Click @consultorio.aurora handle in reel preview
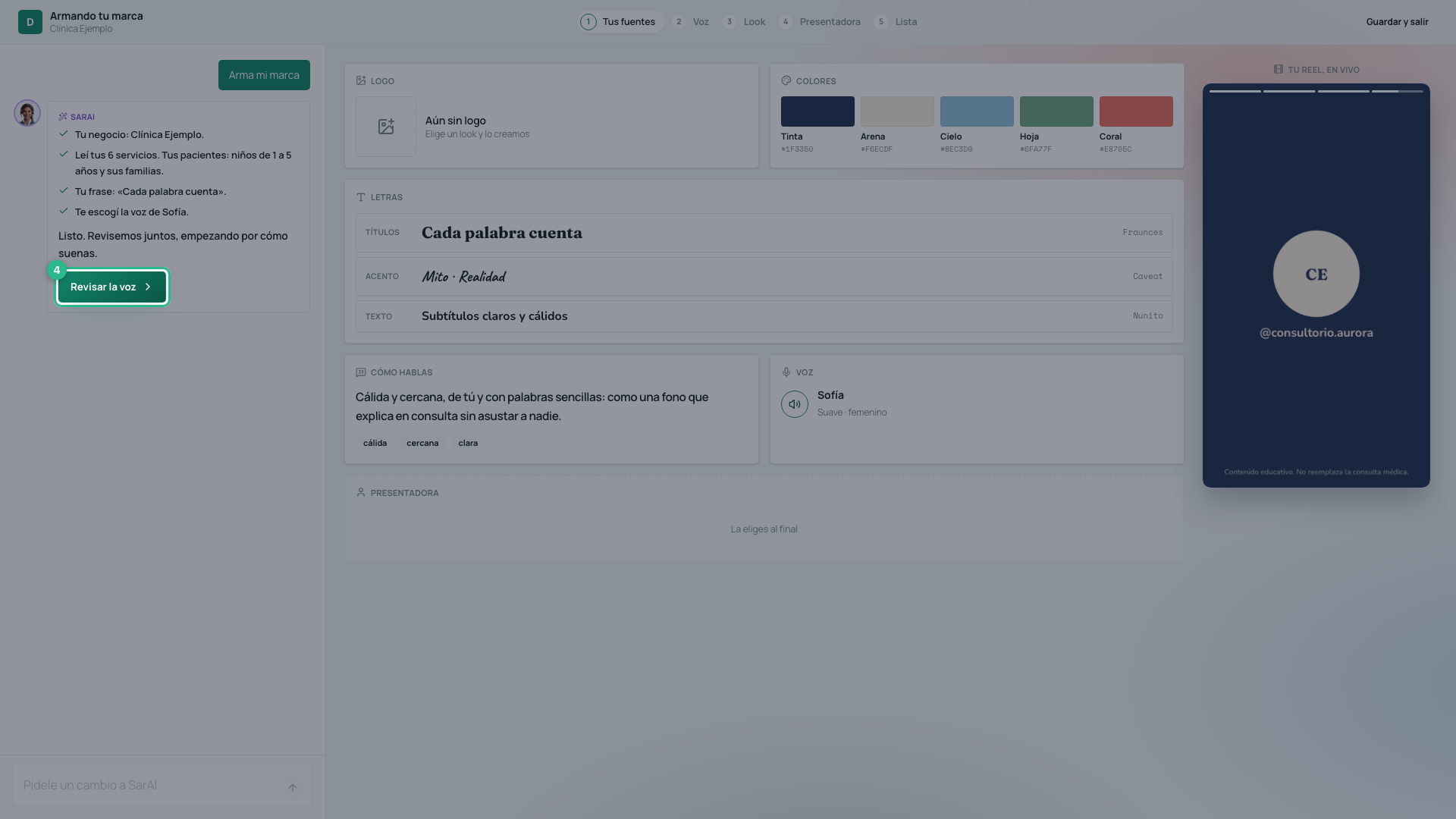Image resolution: width=1456 pixels, height=819 pixels. (x=1316, y=333)
